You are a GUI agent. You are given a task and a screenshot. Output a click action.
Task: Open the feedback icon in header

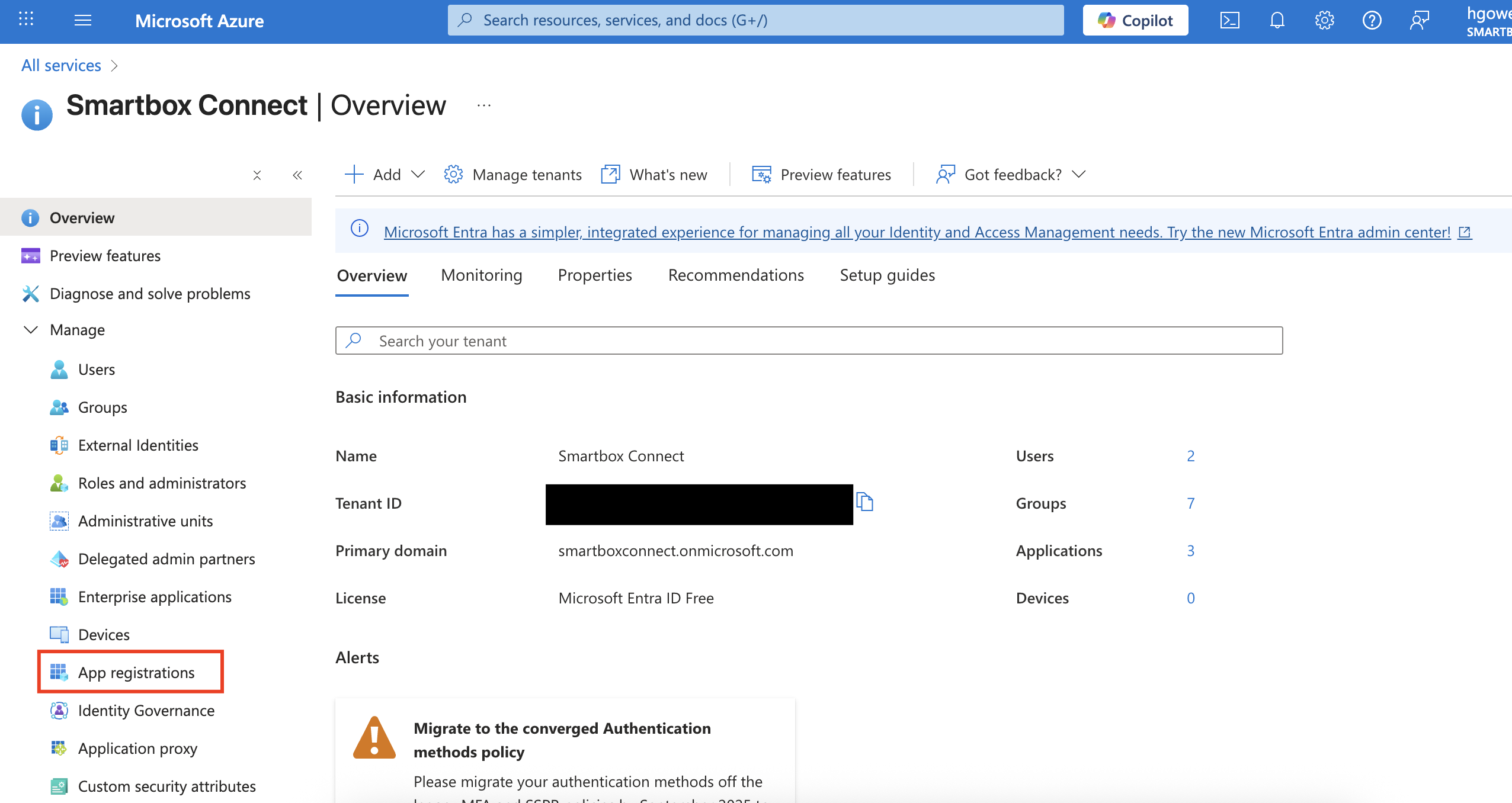(x=1419, y=21)
